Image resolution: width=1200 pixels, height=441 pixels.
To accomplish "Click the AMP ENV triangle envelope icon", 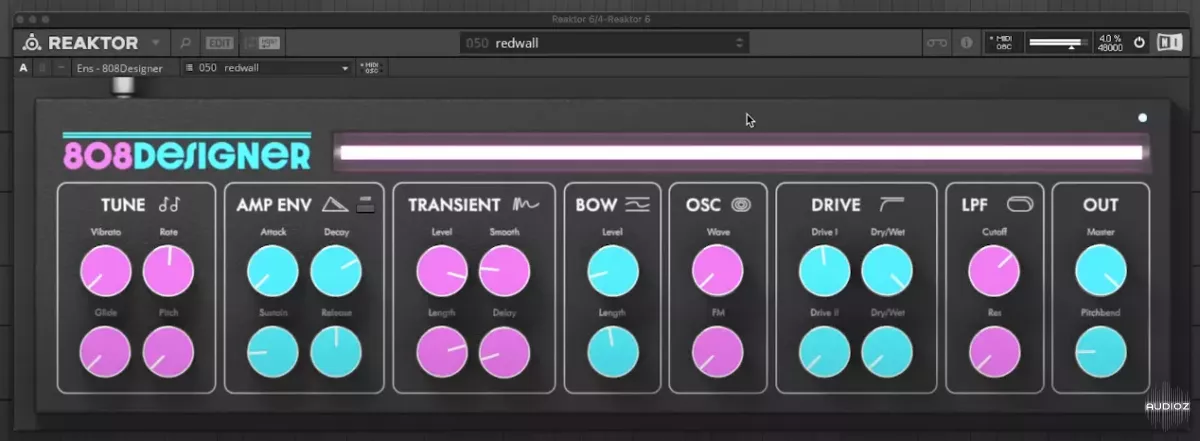I will [335, 205].
